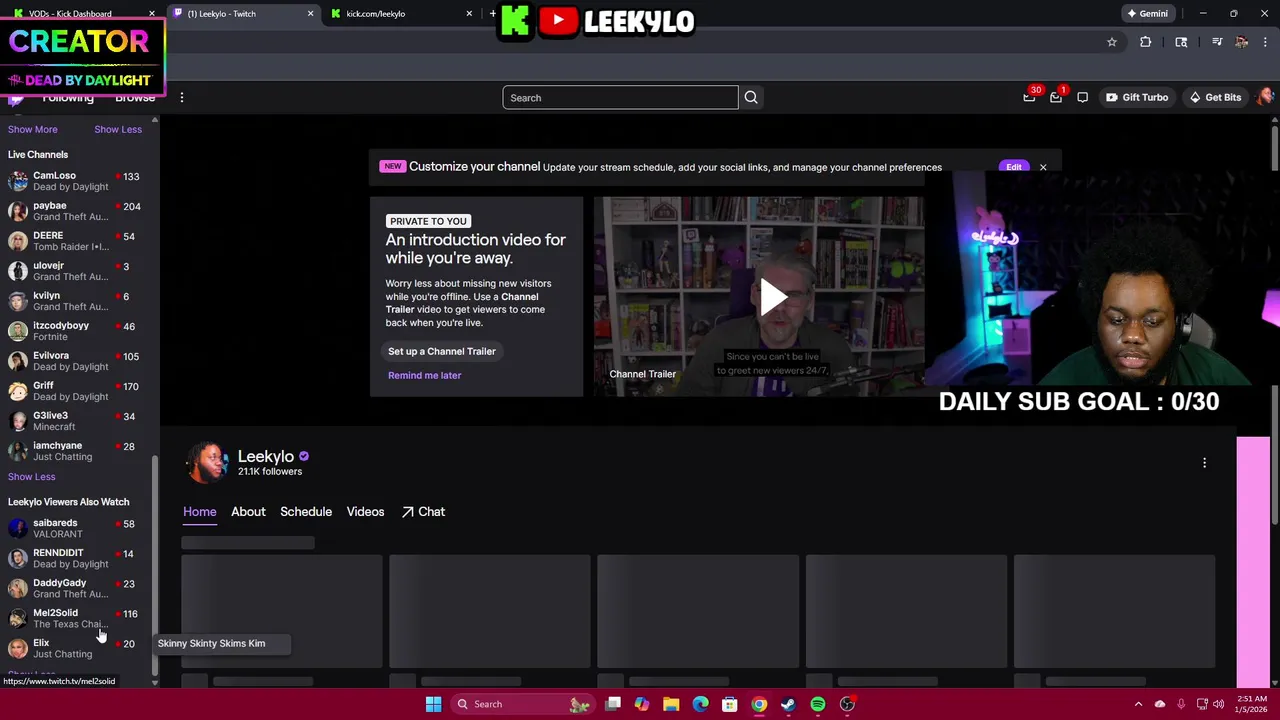
Task: Click Leekylo channel avatar
Action: (x=207, y=463)
